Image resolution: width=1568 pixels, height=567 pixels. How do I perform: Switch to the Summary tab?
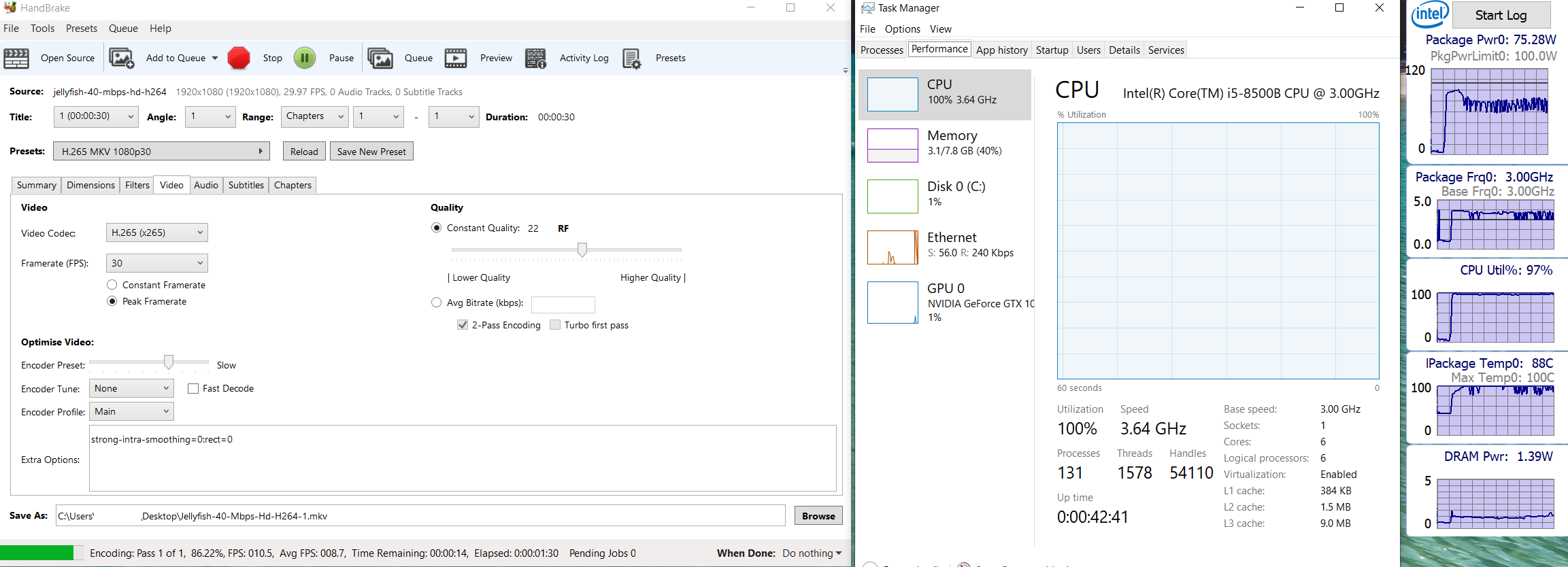tap(37, 185)
